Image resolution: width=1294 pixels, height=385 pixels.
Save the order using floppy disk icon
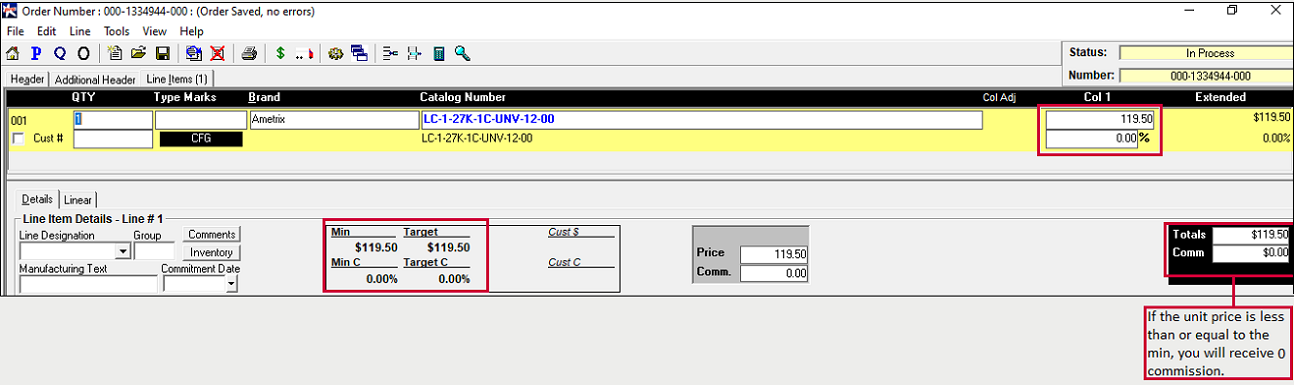pyautogui.click(x=162, y=53)
